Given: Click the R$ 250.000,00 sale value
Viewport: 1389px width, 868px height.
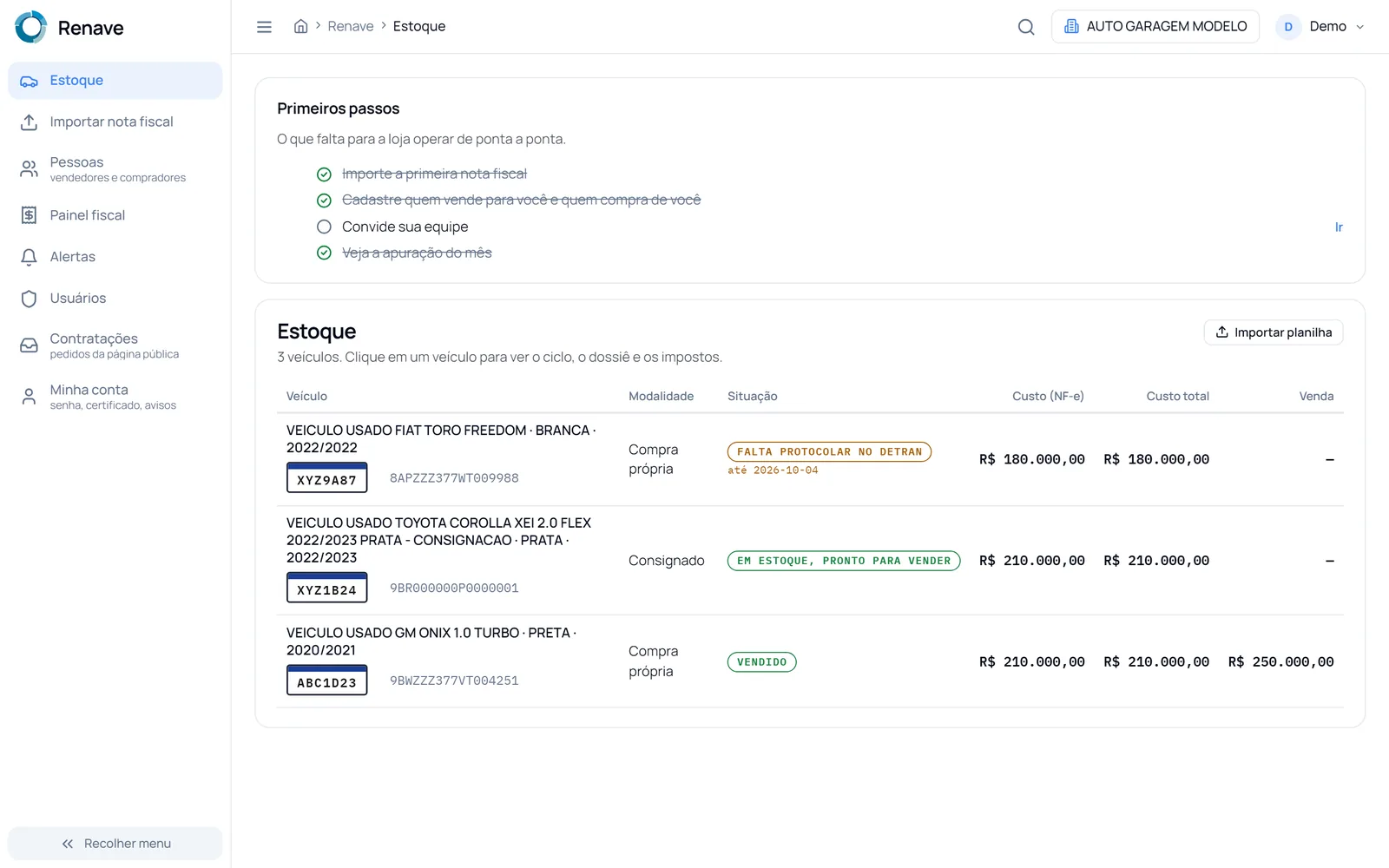Looking at the screenshot, I should pos(1281,662).
